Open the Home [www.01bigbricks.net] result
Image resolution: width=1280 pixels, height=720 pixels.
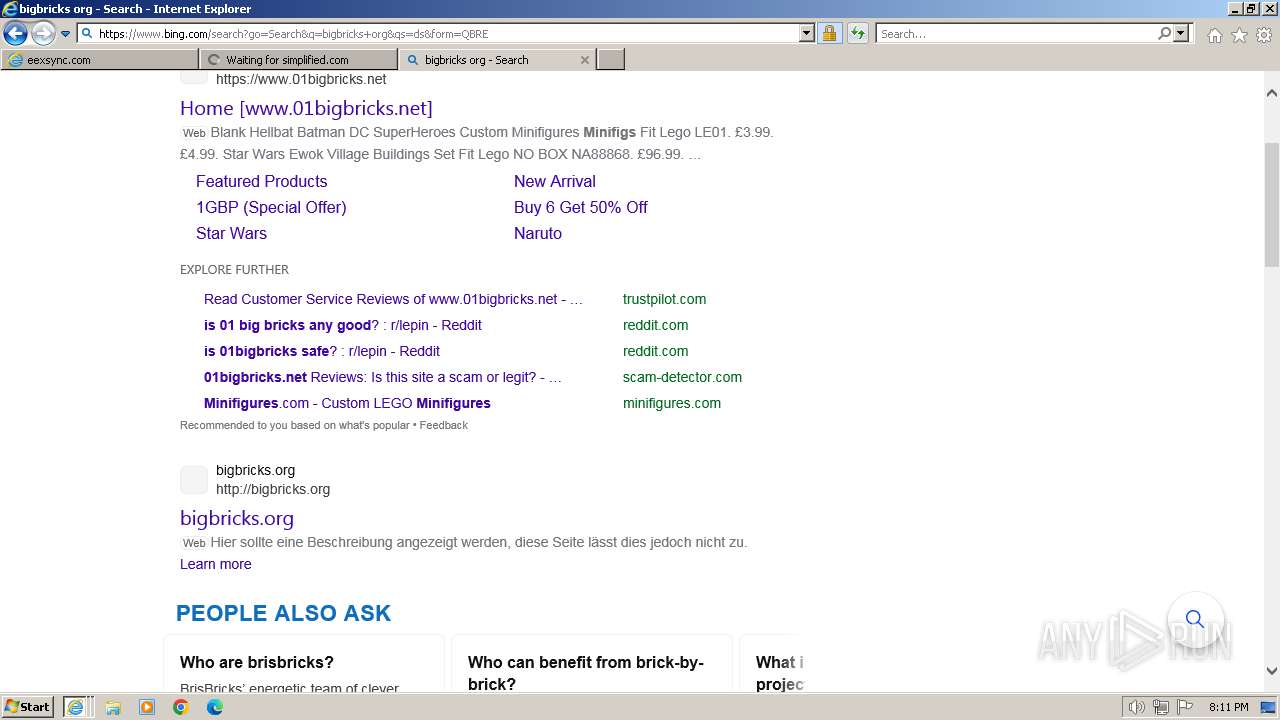(x=306, y=108)
